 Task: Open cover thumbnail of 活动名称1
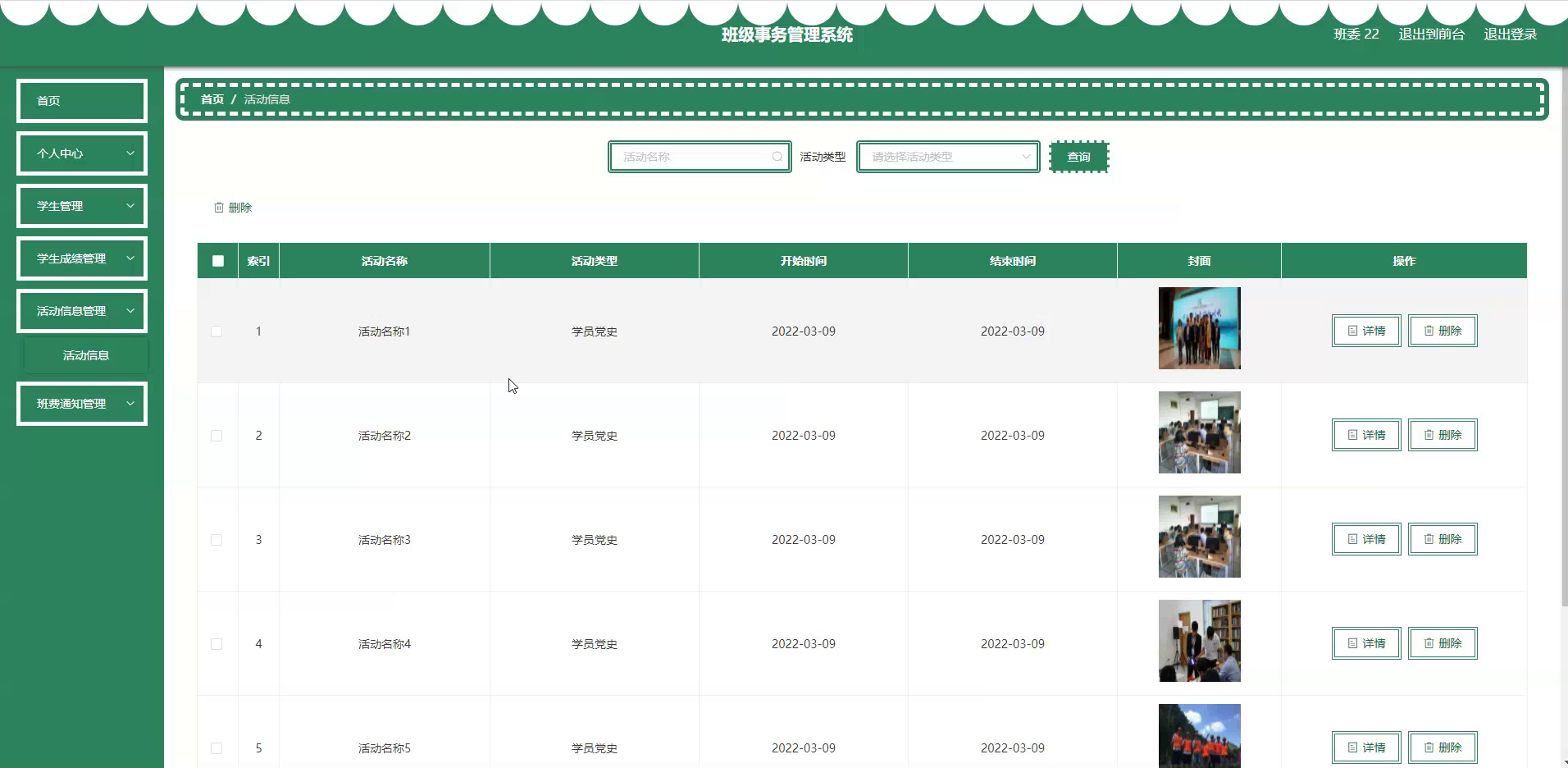click(x=1199, y=328)
